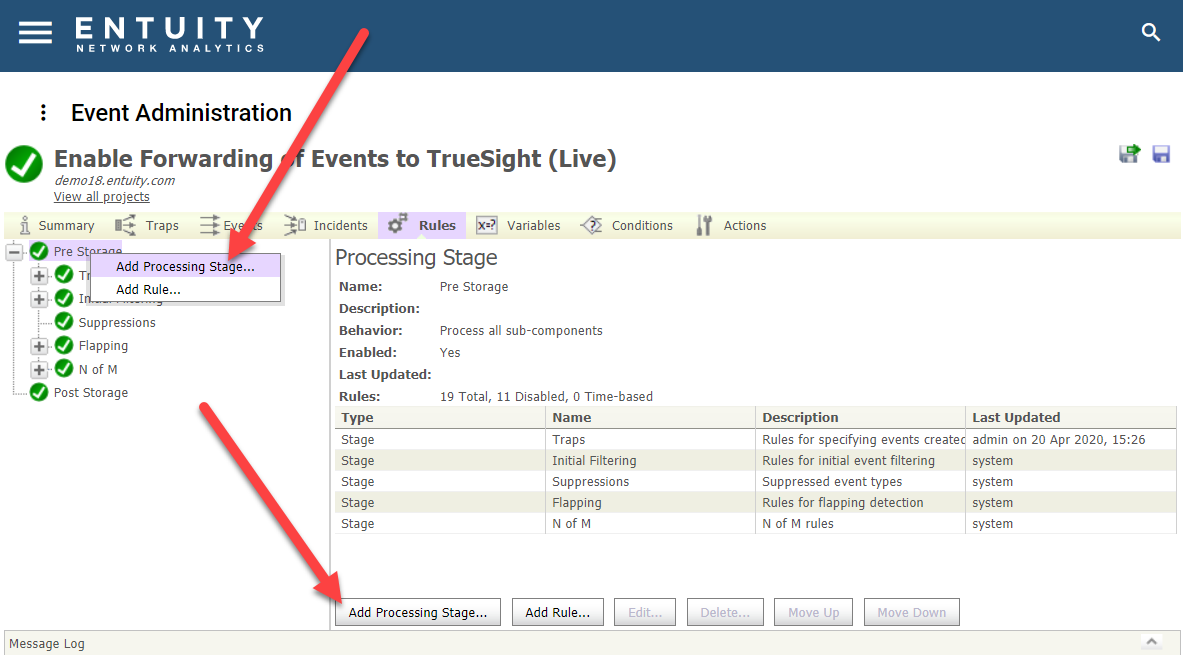
Task: Click the N of M green check icon
Action: point(64,369)
